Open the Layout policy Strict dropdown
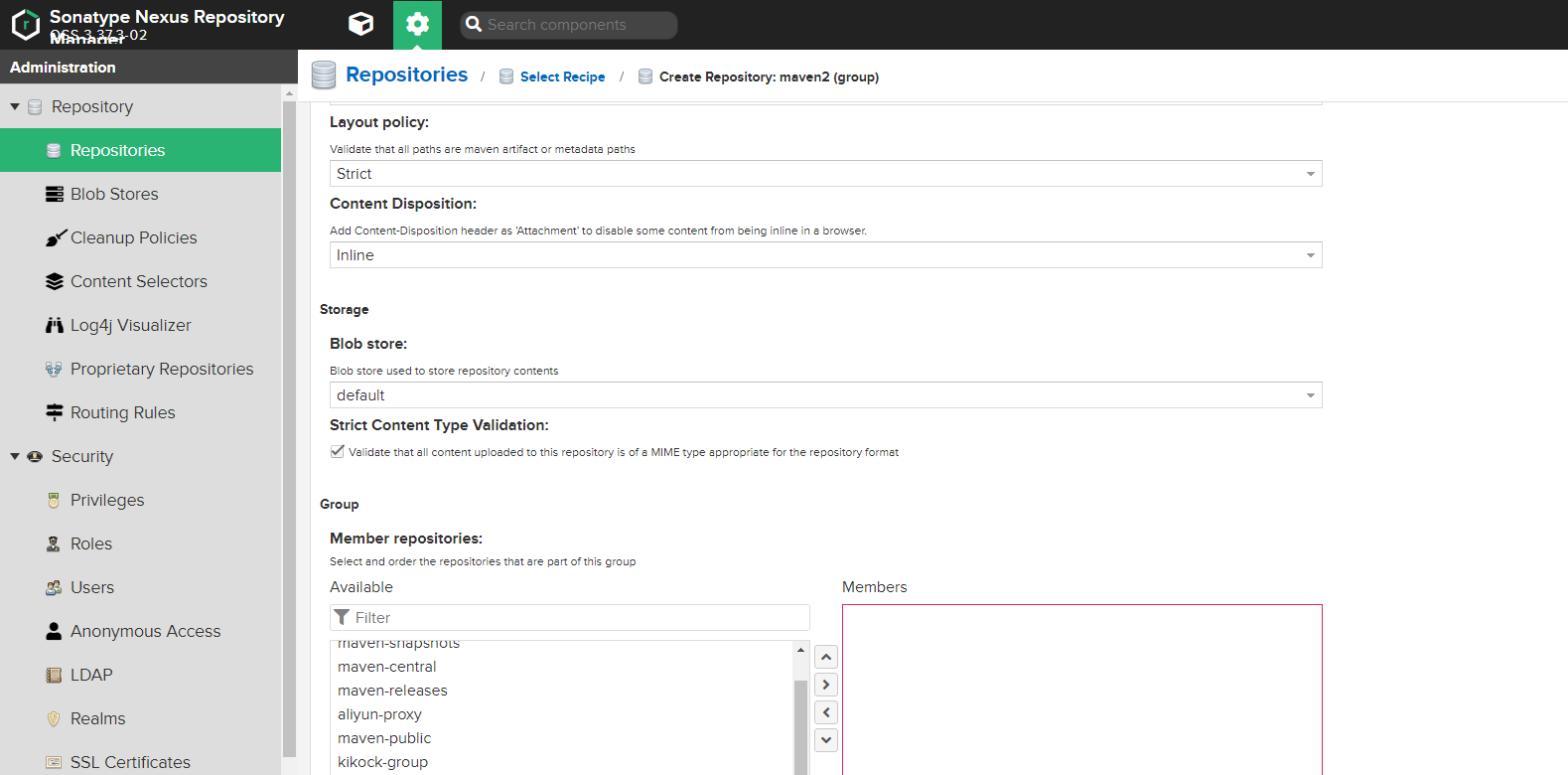This screenshot has height=775, width=1568. [x=825, y=174]
